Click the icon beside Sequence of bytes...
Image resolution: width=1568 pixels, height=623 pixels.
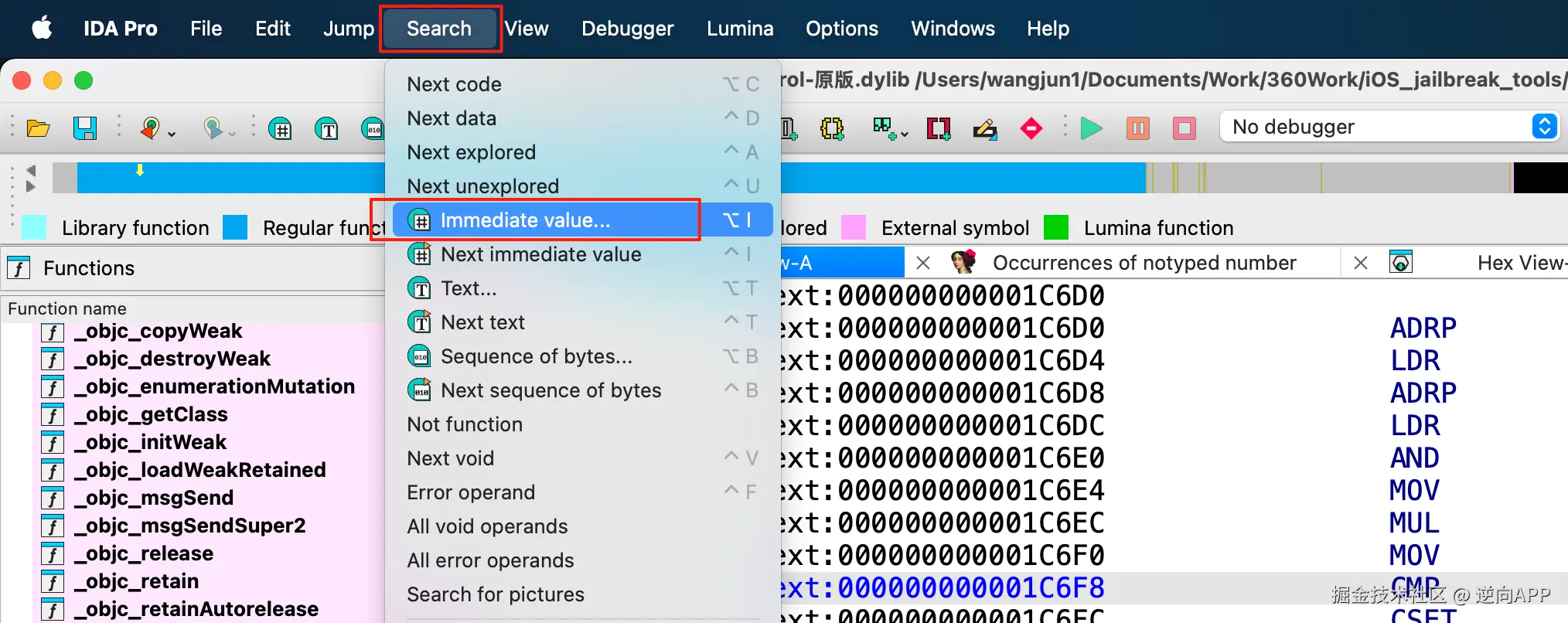[419, 356]
